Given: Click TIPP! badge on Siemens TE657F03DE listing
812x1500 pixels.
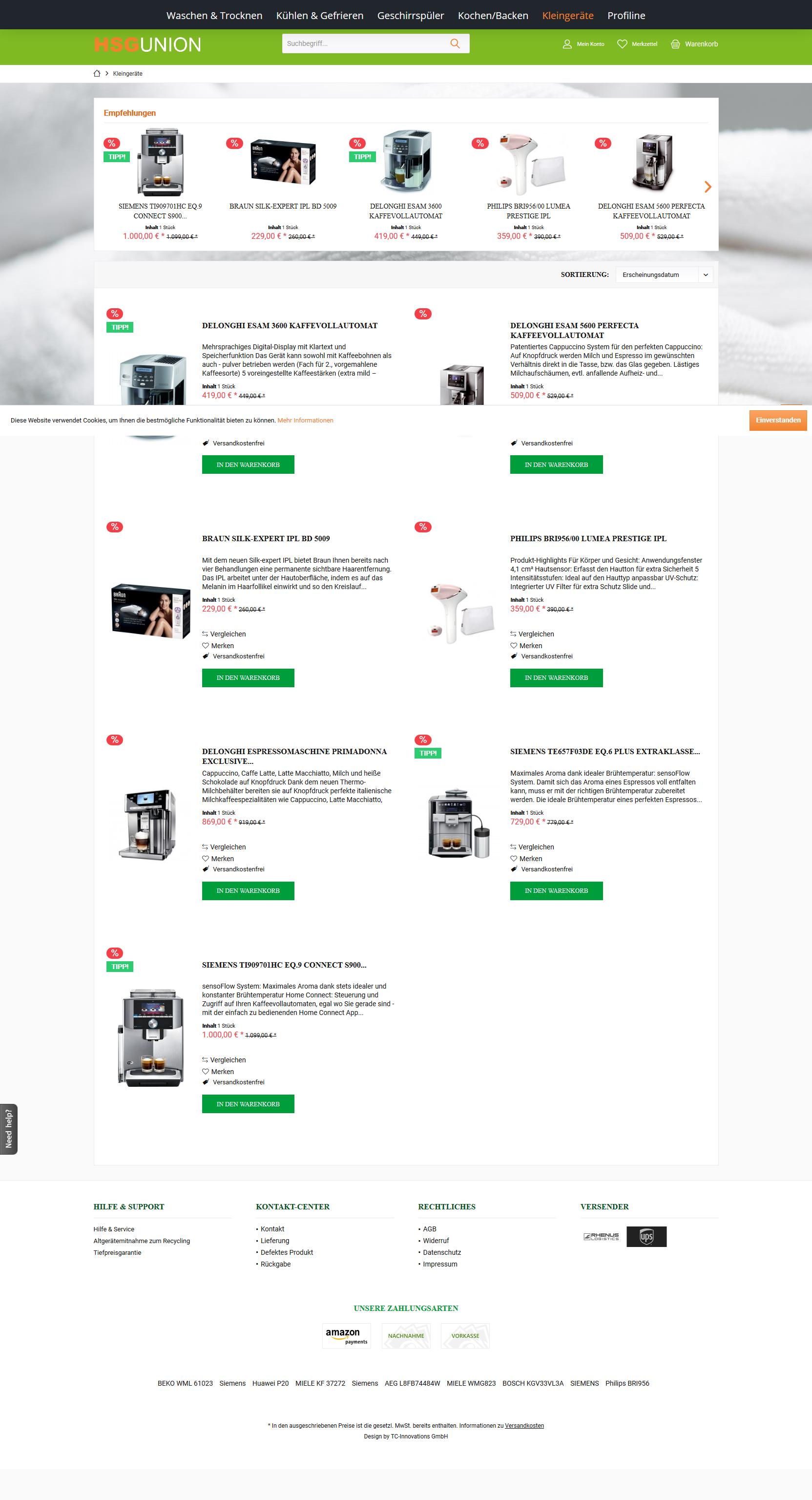Looking at the screenshot, I should (428, 753).
